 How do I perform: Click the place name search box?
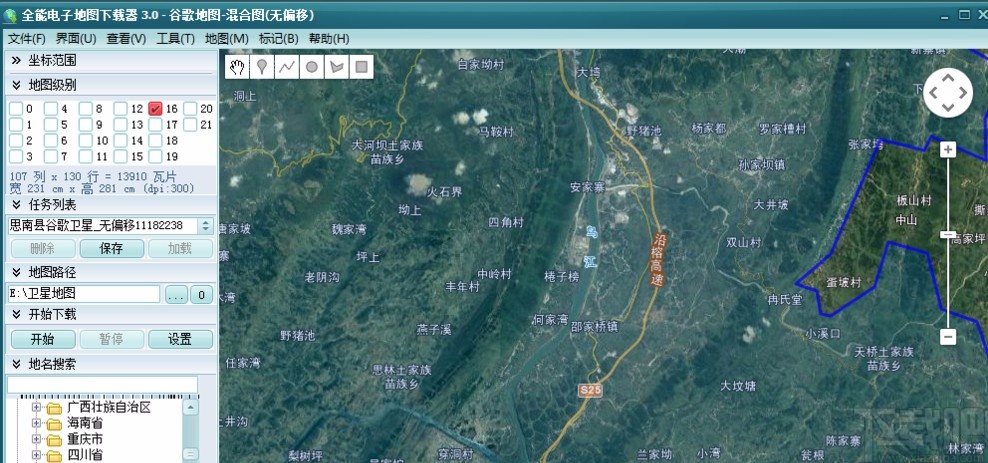(102, 384)
